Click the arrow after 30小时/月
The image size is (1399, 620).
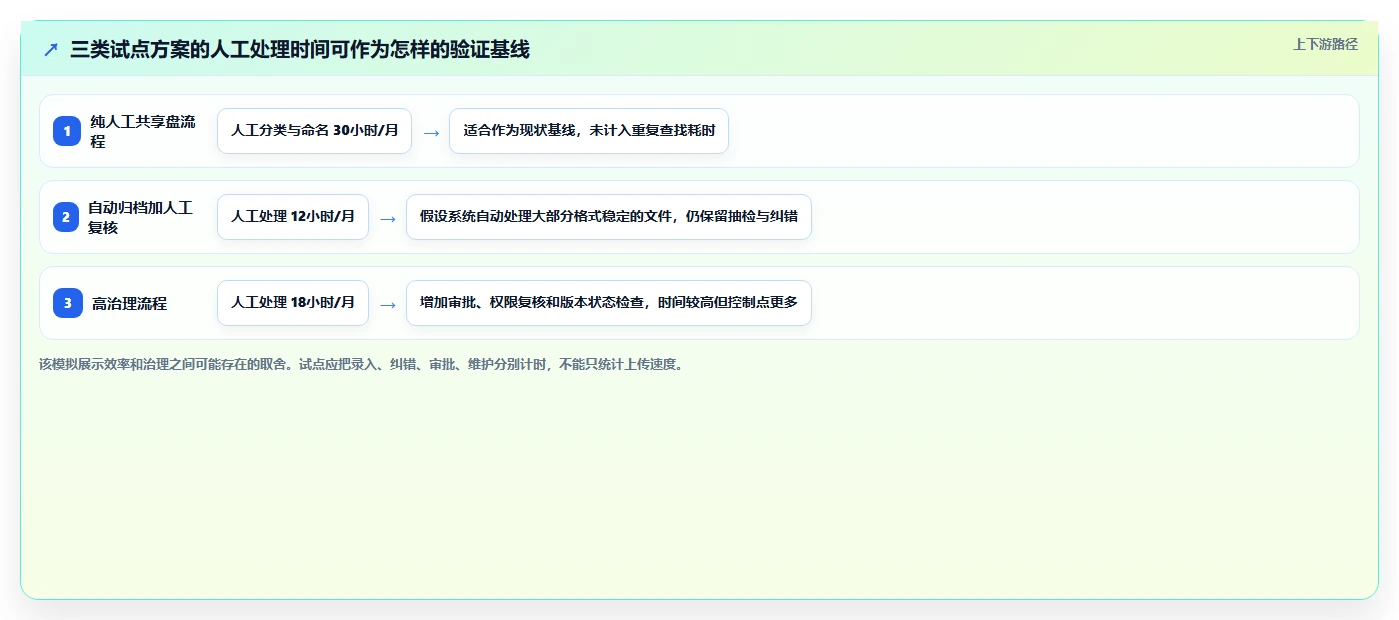coord(431,132)
